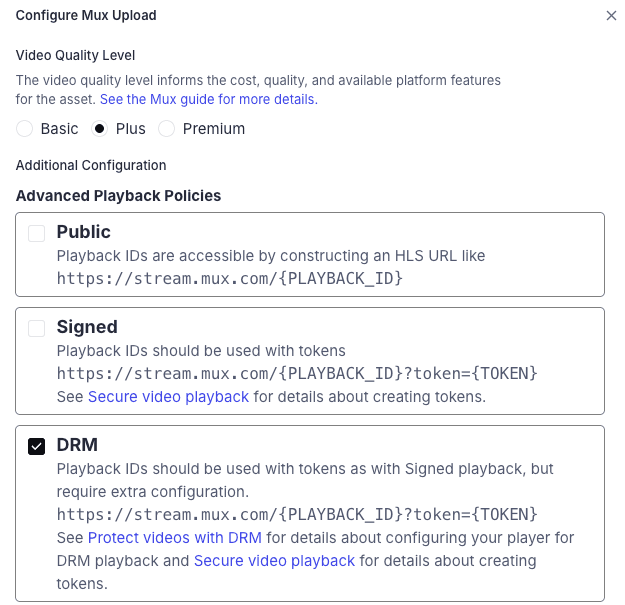The width and height of the screenshot is (625, 605).
Task: Uncheck the DRM playback policy checkbox
Action: coord(37,446)
